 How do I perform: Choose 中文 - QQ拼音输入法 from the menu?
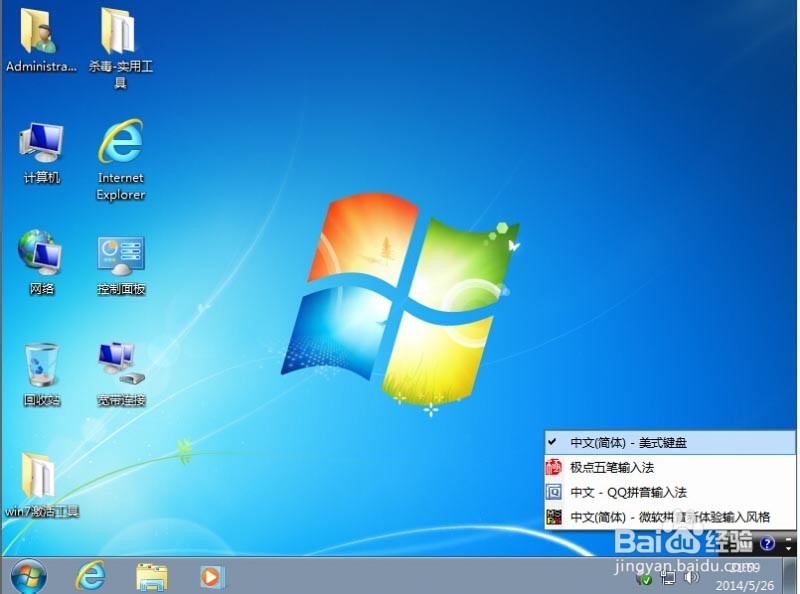pos(669,492)
